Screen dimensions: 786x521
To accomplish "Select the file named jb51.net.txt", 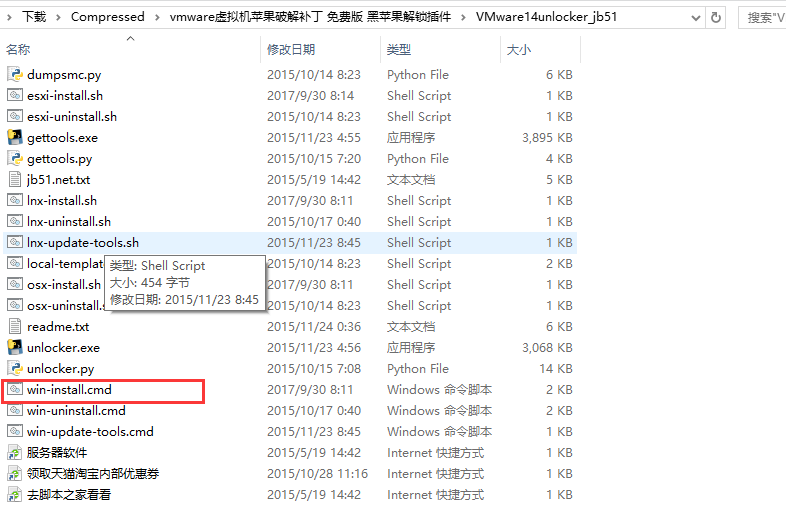I will click(x=59, y=180).
